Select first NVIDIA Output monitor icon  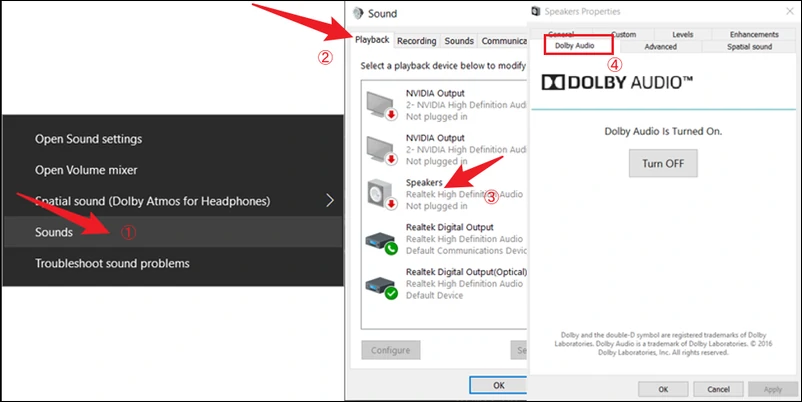pyautogui.click(x=382, y=105)
